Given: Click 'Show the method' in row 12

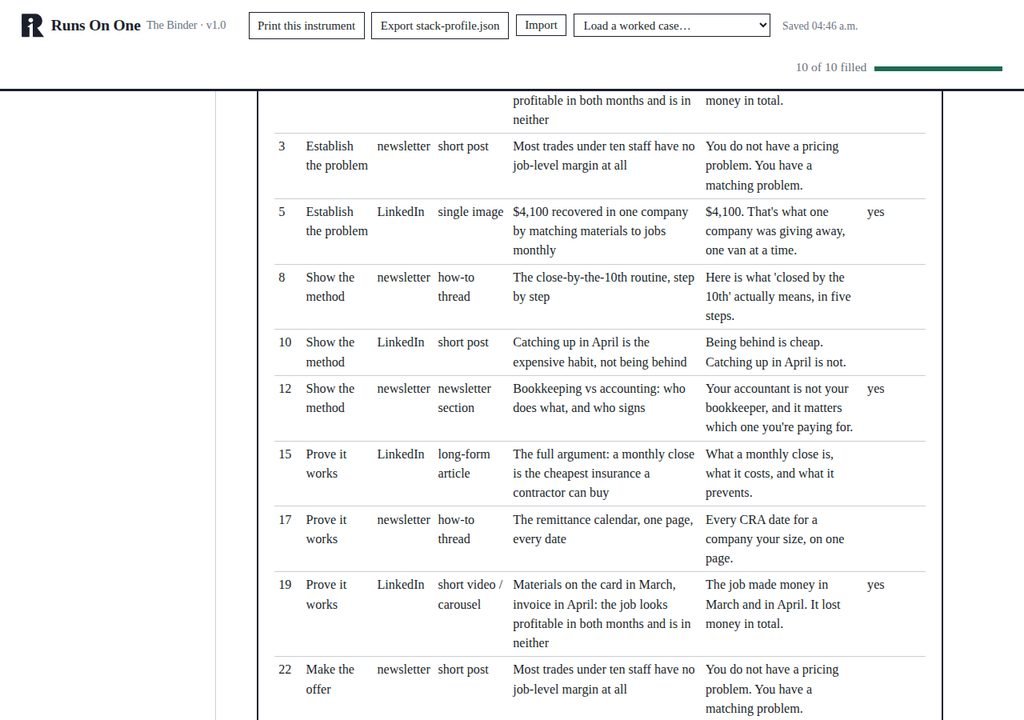Looking at the screenshot, I should pos(330,398).
